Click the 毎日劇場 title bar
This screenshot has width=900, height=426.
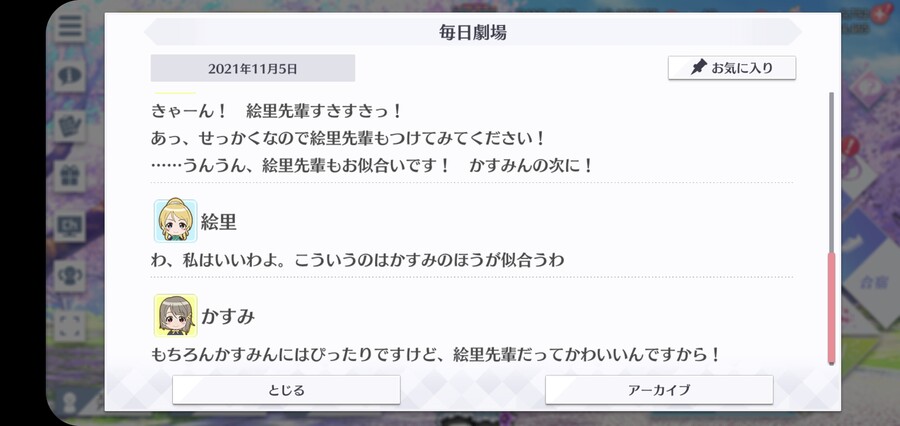472,33
